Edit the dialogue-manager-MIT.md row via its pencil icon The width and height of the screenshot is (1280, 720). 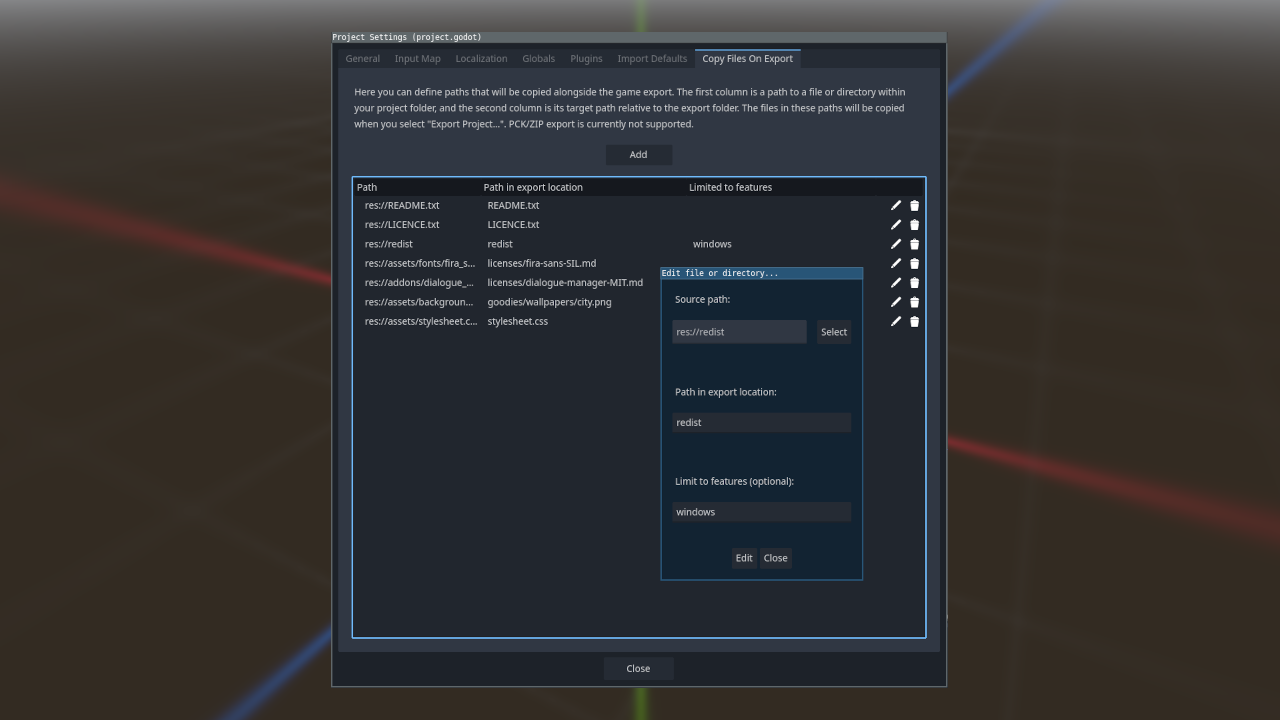pos(896,283)
